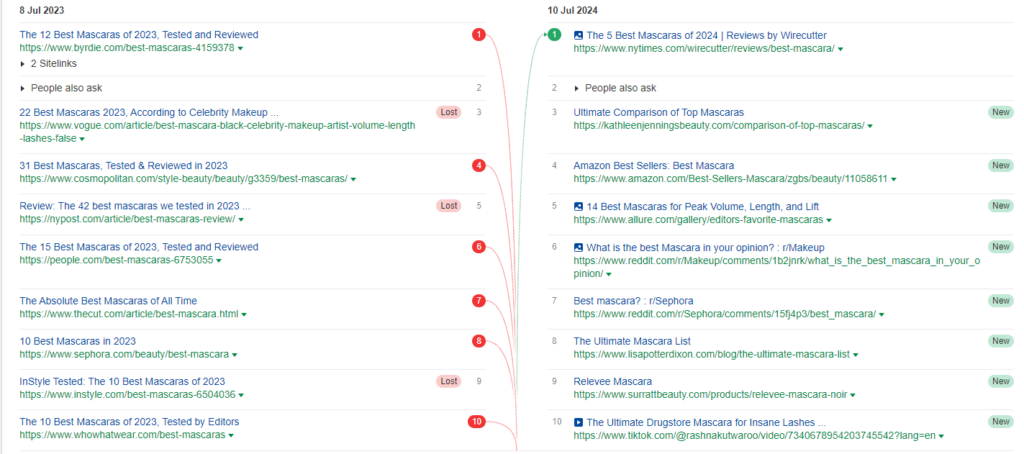Open Ultimate Comparison of Top Mascaras link
Image resolution: width=1024 pixels, height=454 pixels.
(658, 112)
